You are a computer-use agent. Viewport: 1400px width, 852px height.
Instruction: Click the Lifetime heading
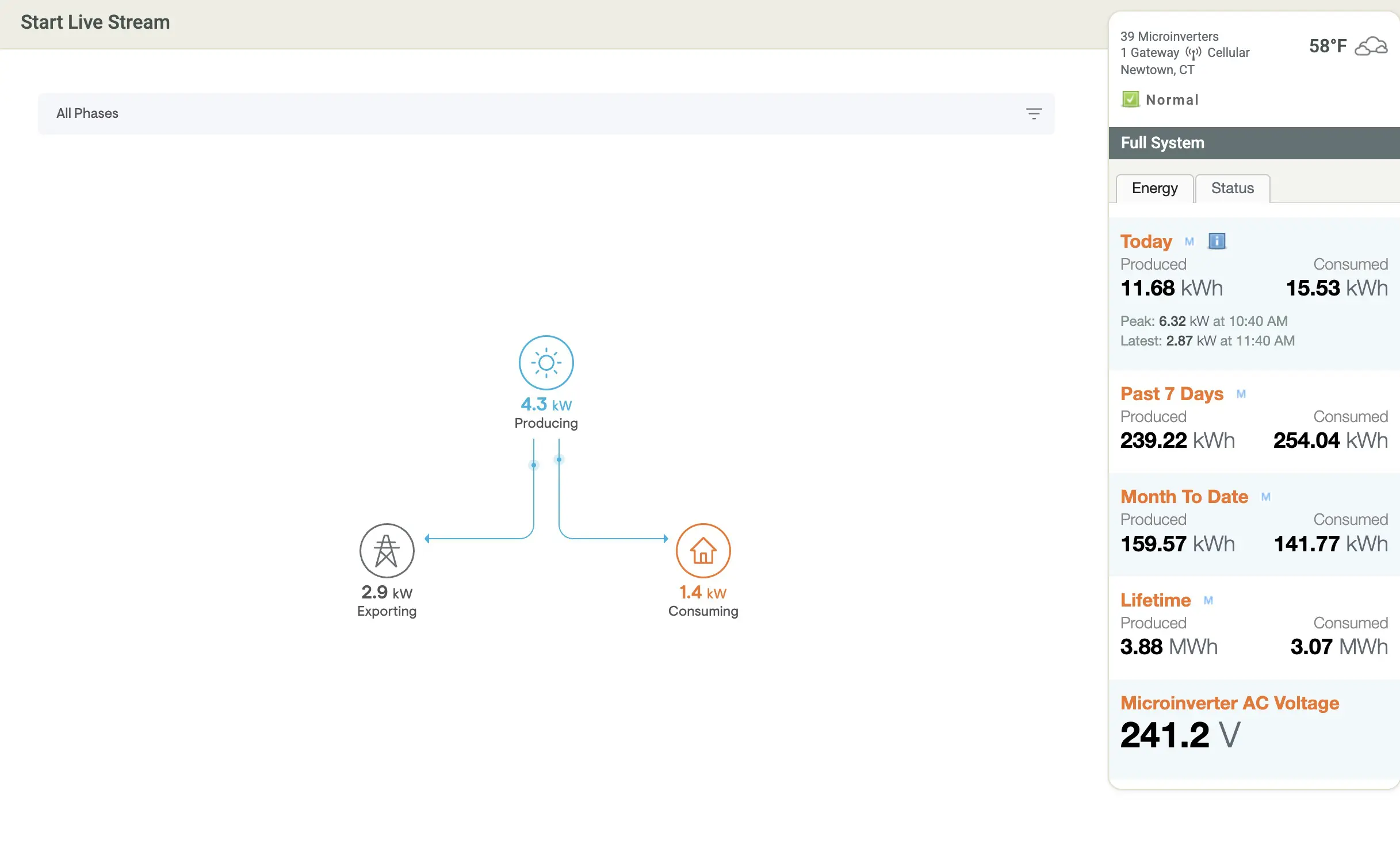pos(1155,600)
